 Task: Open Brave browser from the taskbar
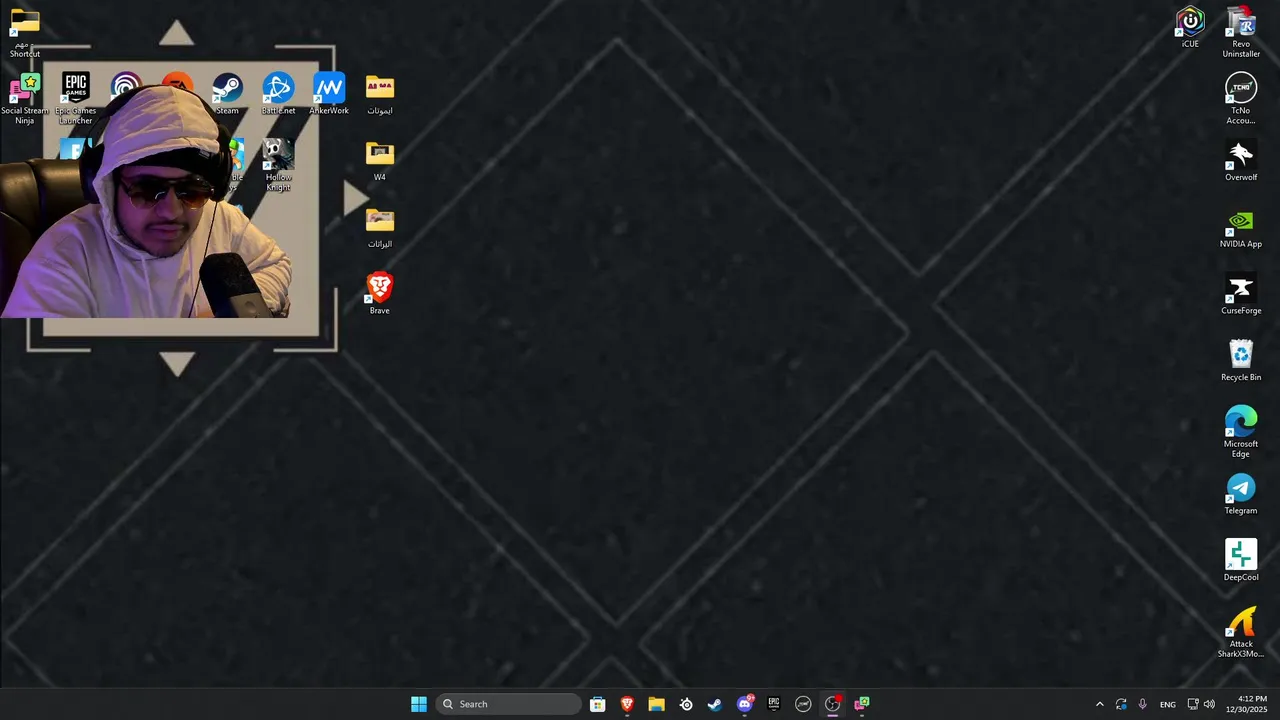[627, 704]
